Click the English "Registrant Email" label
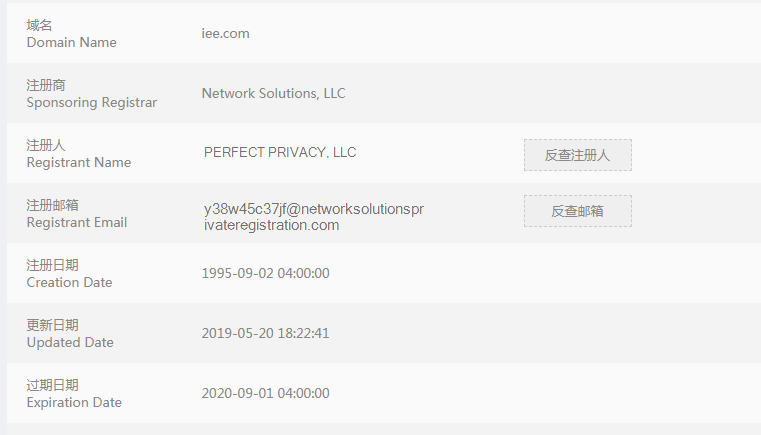Viewport: 761px width, 435px height. [x=76, y=223]
